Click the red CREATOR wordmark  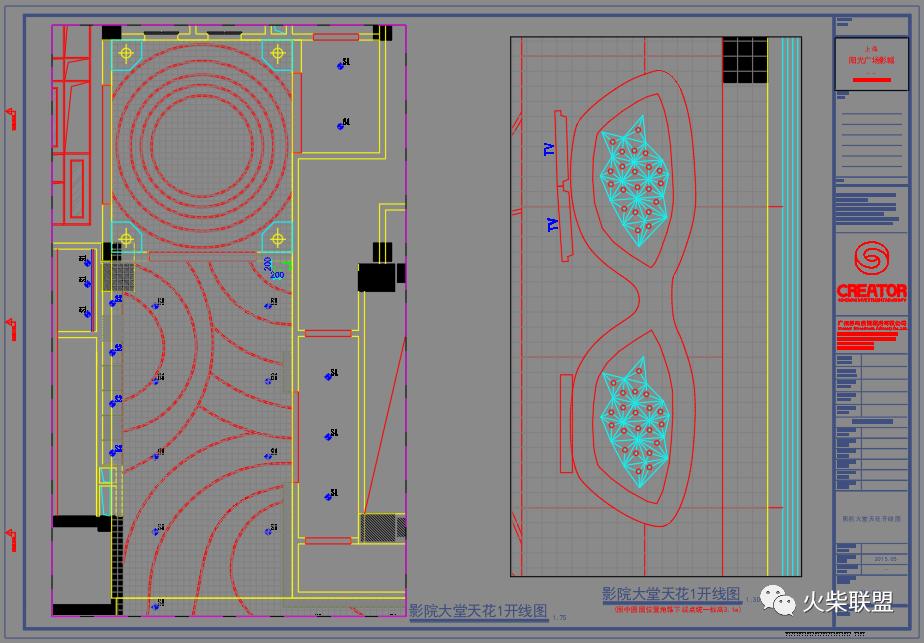(872, 291)
